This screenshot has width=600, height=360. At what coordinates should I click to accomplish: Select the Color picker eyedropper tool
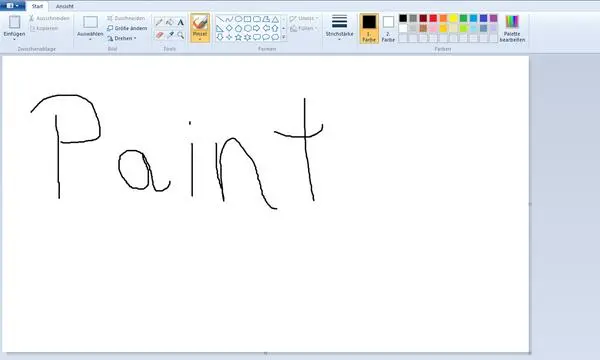(170, 35)
